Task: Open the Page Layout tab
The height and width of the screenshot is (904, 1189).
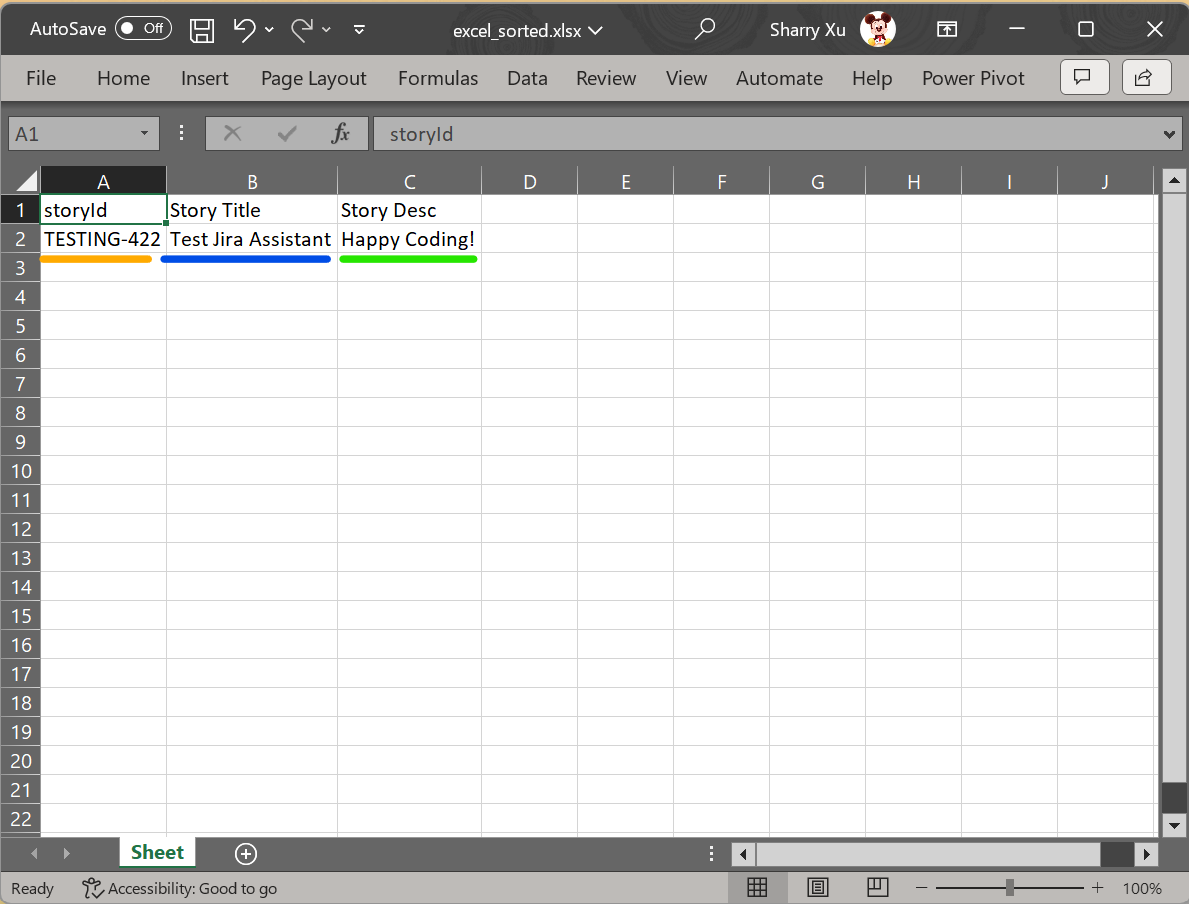Action: tap(313, 78)
